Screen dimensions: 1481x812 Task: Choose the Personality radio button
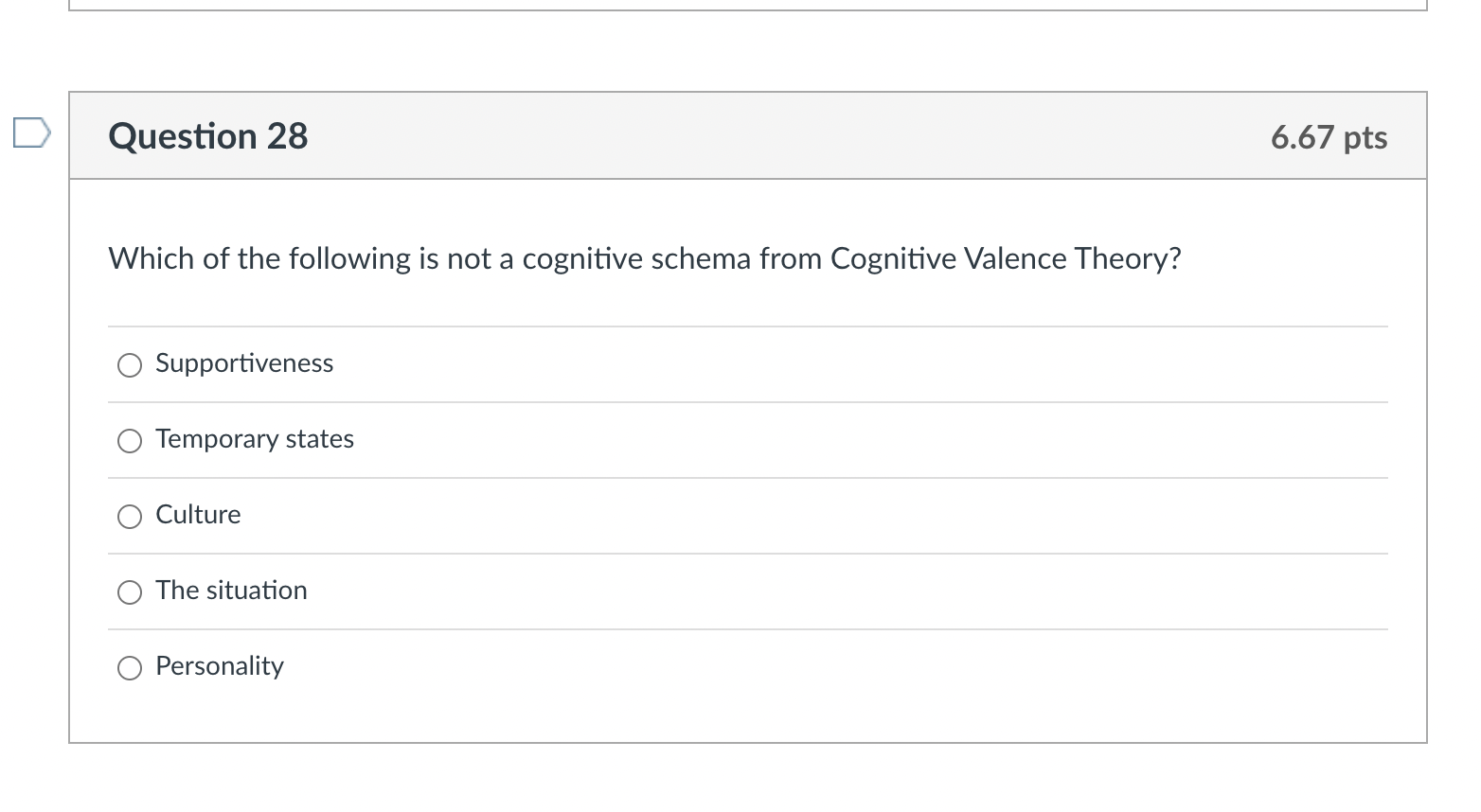click(x=129, y=667)
